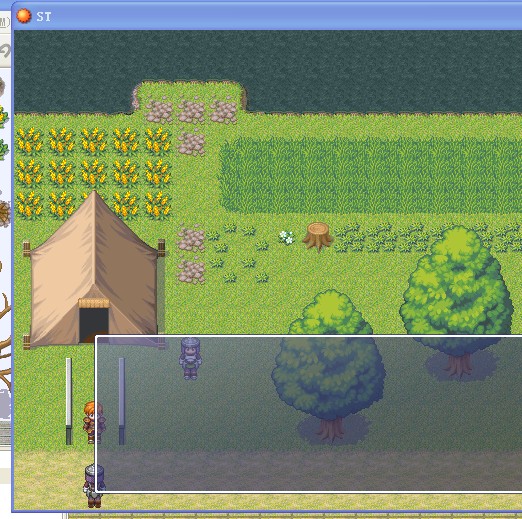Click the tall tree near the right edge
522x519 pixels.
click(x=456, y=301)
